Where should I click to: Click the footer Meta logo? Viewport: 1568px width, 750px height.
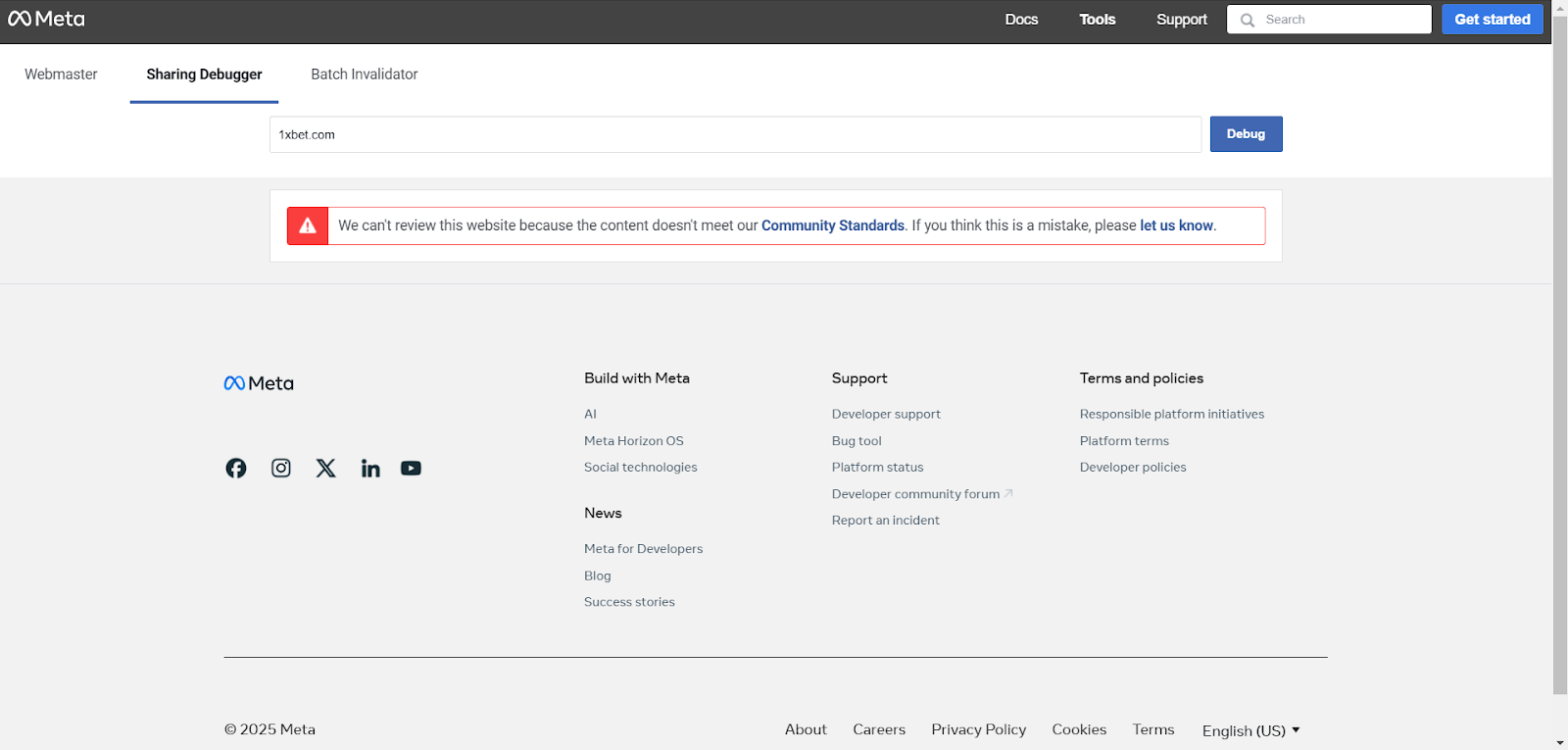pos(259,383)
